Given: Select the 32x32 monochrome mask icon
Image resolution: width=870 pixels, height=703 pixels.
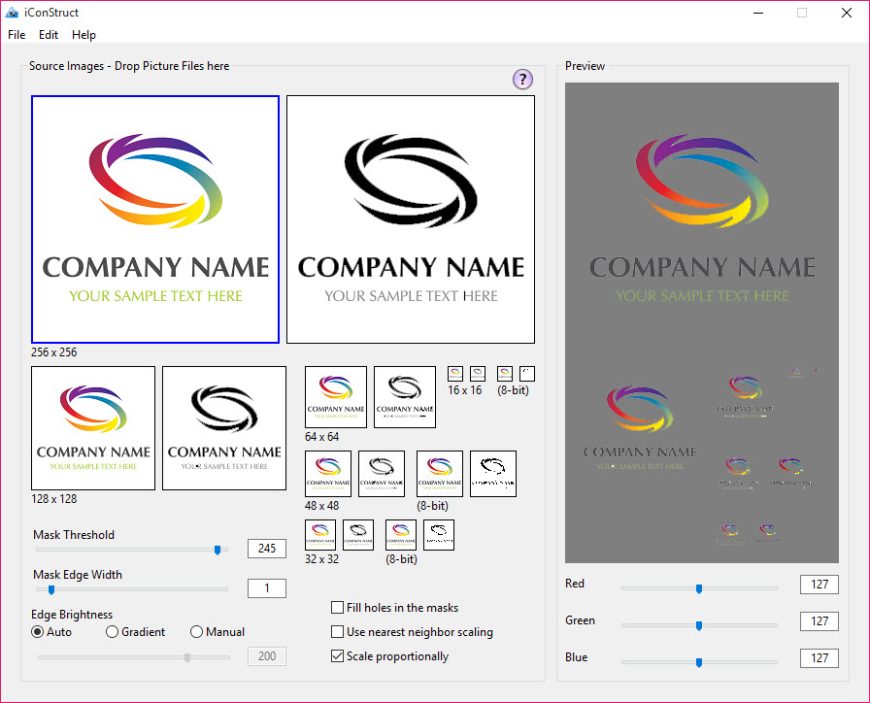Looking at the screenshot, I should click(x=358, y=533).
